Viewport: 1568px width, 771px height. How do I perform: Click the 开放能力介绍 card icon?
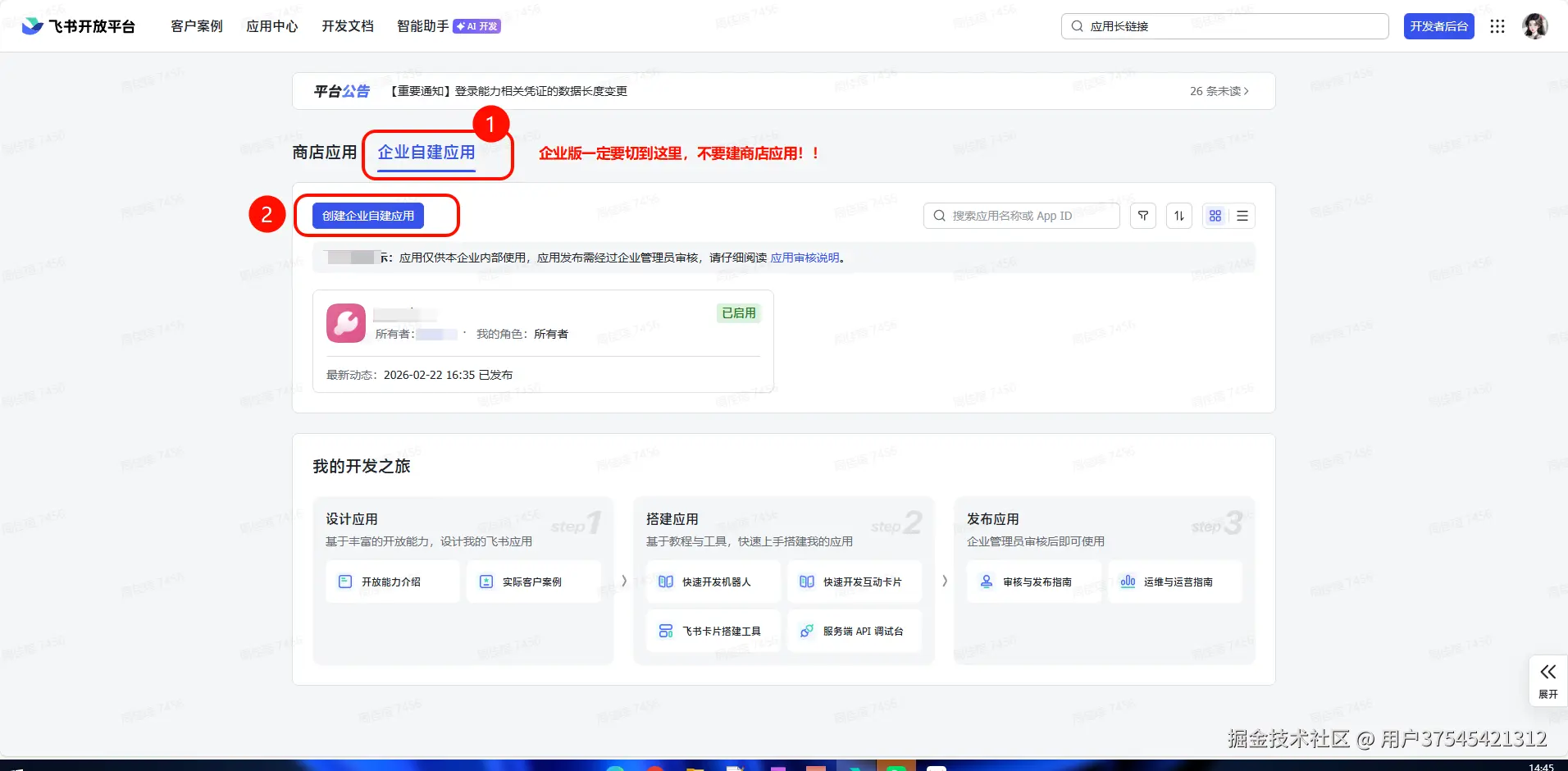coord(345,582)
